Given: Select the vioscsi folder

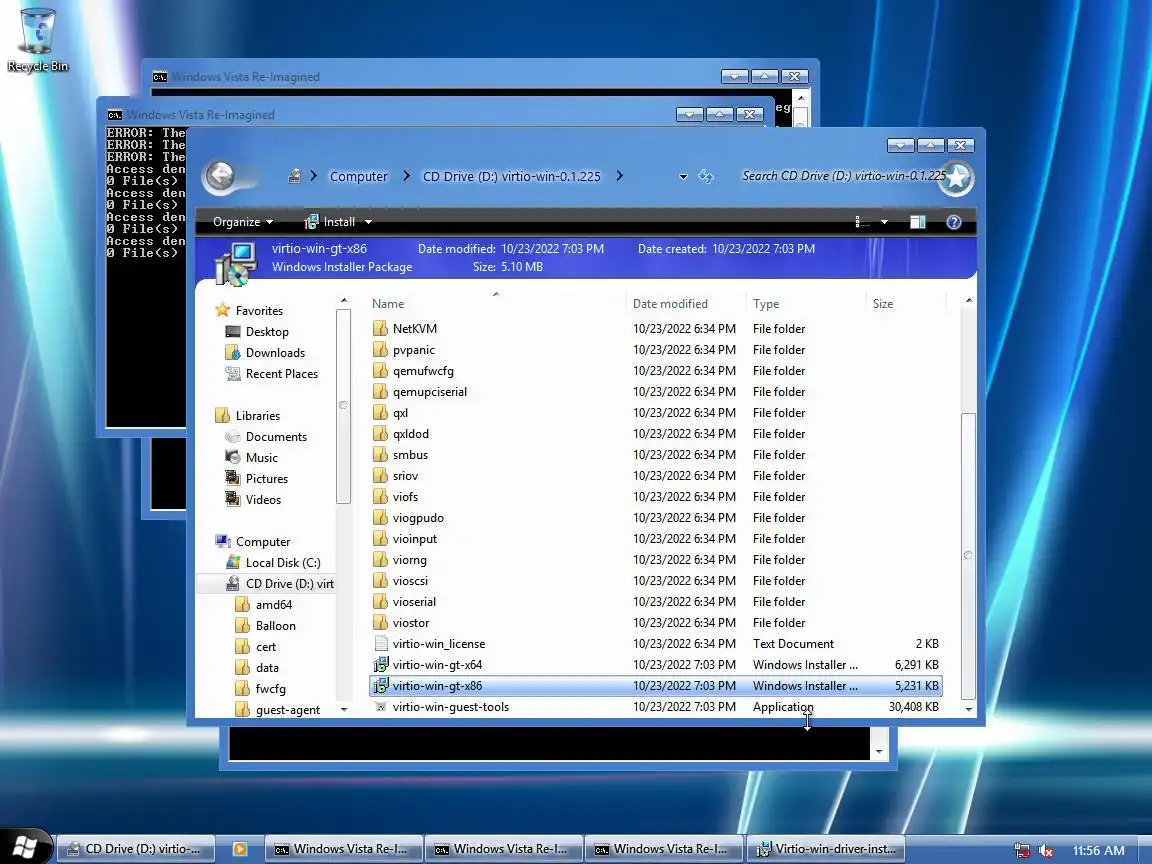Looking at the screenshot, I should click(x=655, y=580).
